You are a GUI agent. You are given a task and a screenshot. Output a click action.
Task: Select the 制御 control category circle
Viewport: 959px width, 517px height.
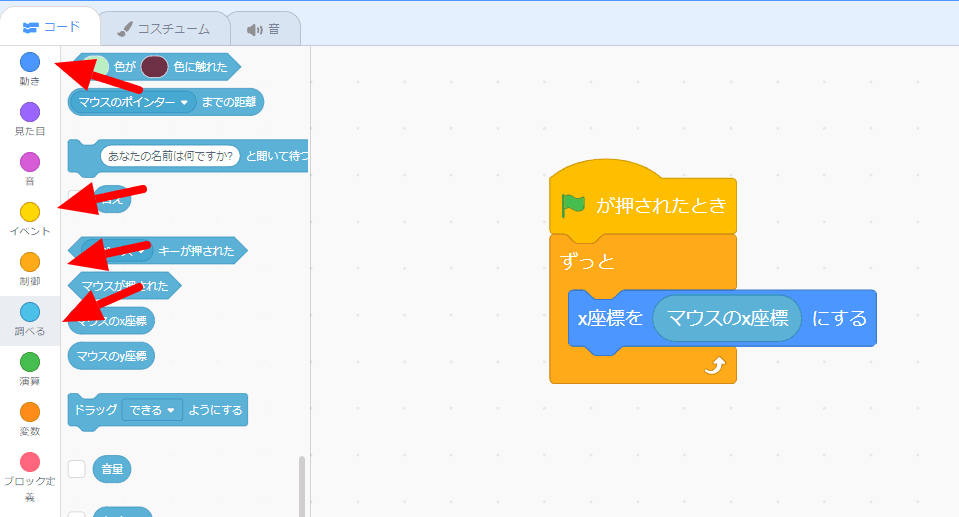click(30, 262)
